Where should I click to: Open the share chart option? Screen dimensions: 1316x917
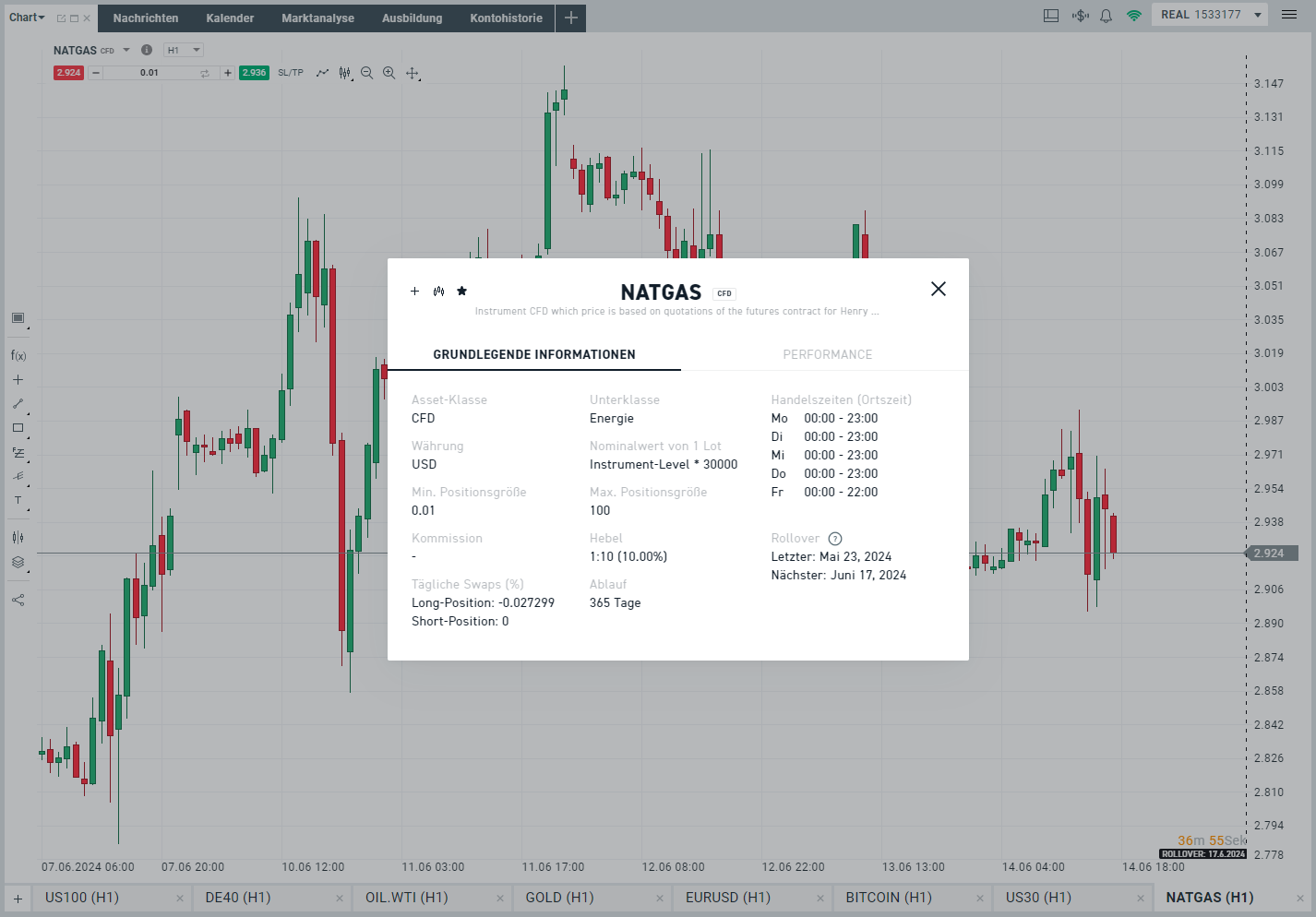click(18, 599)
